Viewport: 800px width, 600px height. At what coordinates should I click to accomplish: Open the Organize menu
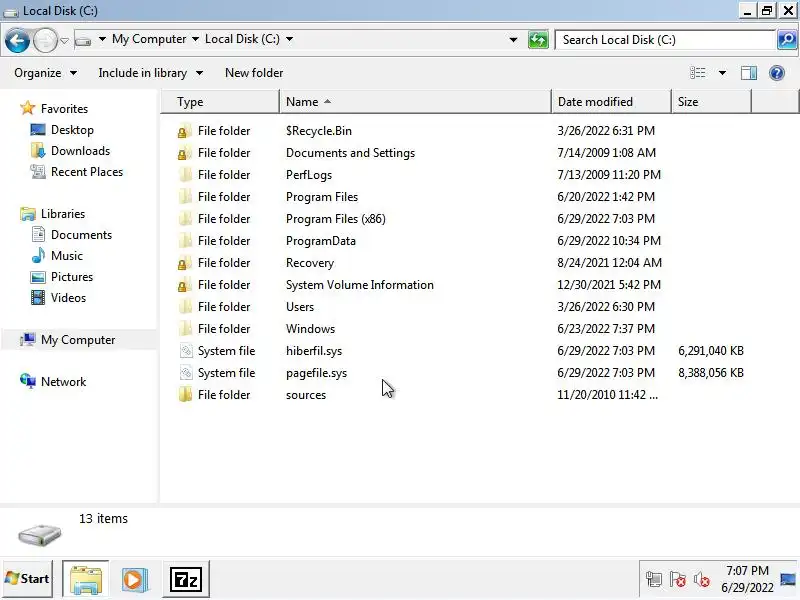(45, 73)
